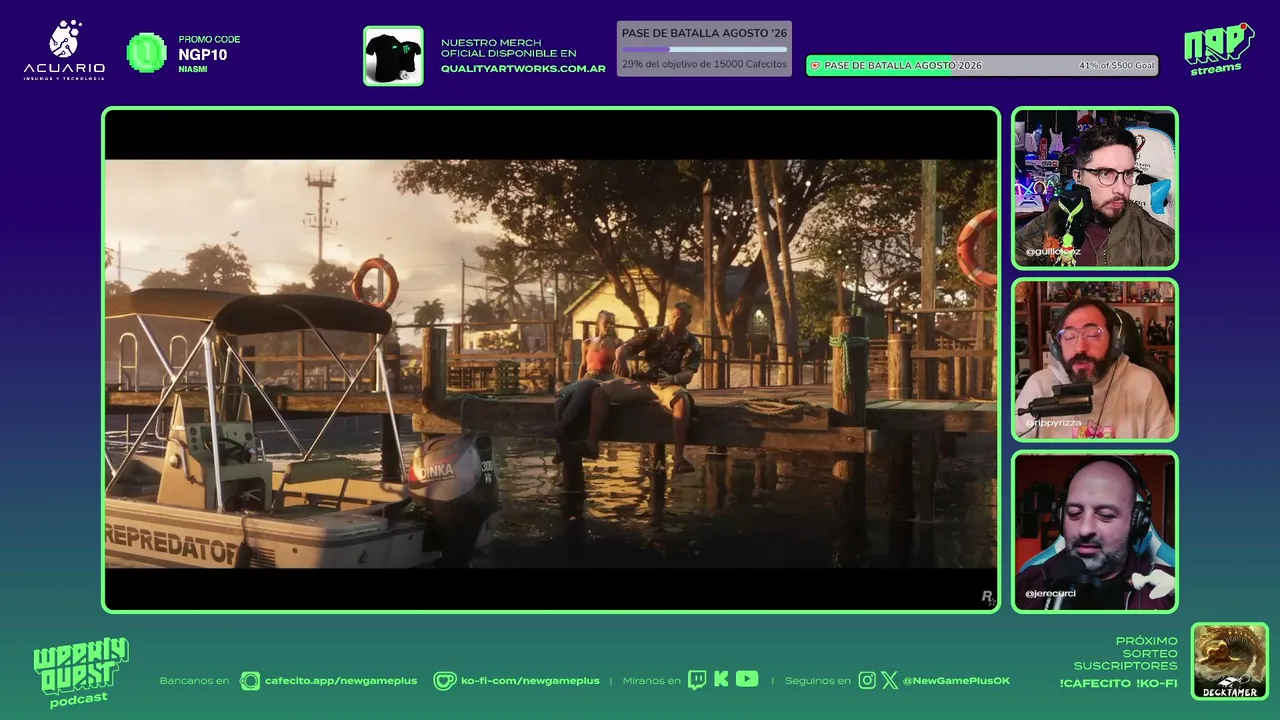Visit the QUALITYARTWORKS.COM.AR merch link
1280x720 pixels.
[x=523, y=69]
